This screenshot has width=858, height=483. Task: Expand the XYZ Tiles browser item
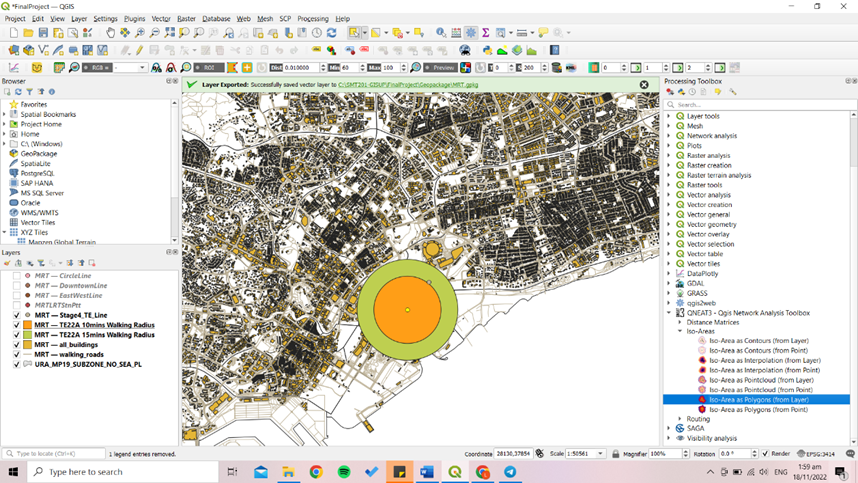5,232
